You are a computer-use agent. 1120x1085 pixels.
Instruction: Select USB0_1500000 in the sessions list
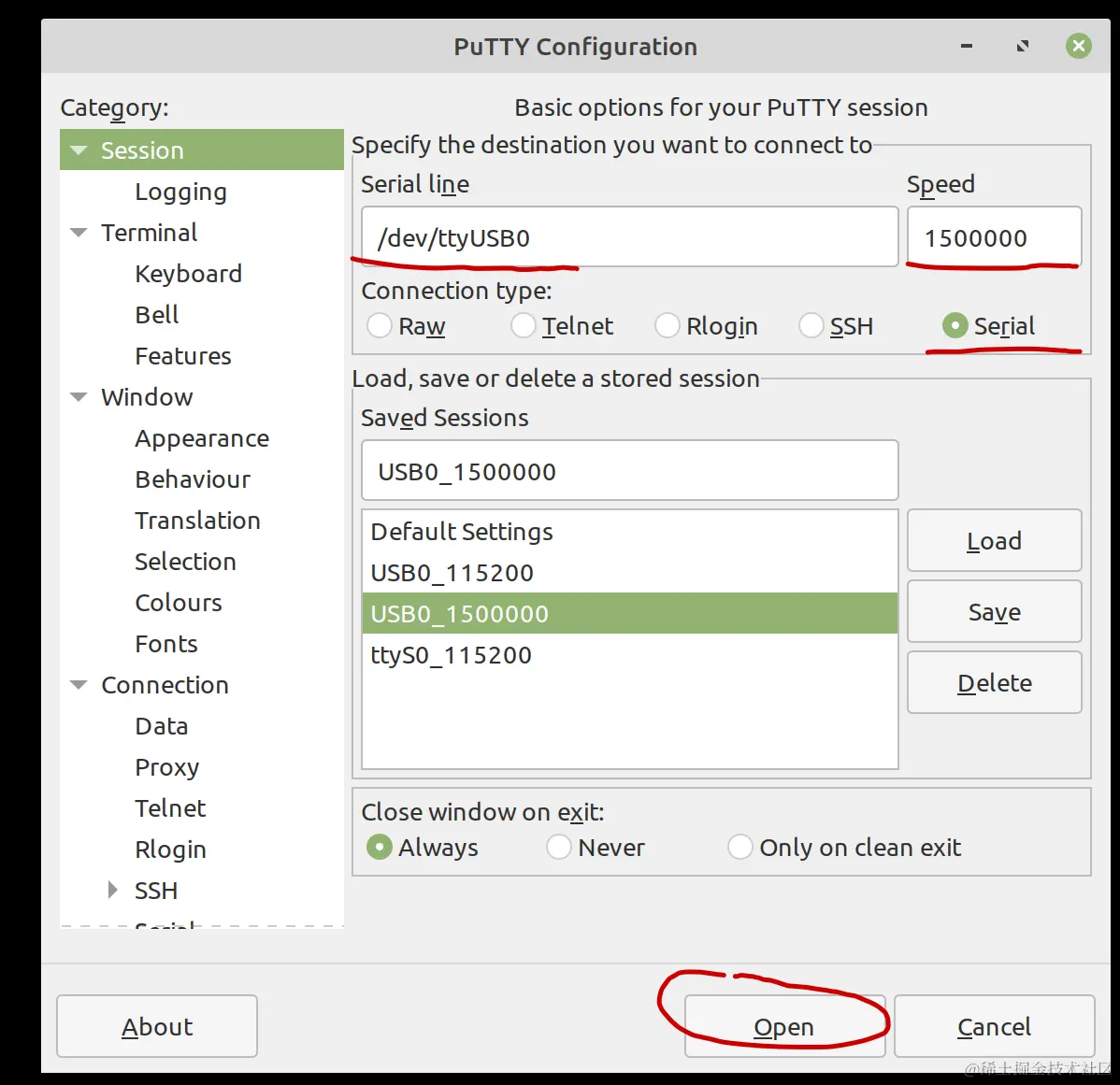[x=630, y=613]
